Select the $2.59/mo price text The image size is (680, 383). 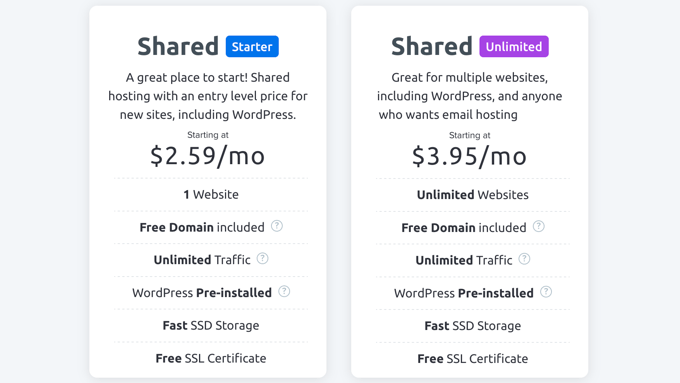click(207, 156)
